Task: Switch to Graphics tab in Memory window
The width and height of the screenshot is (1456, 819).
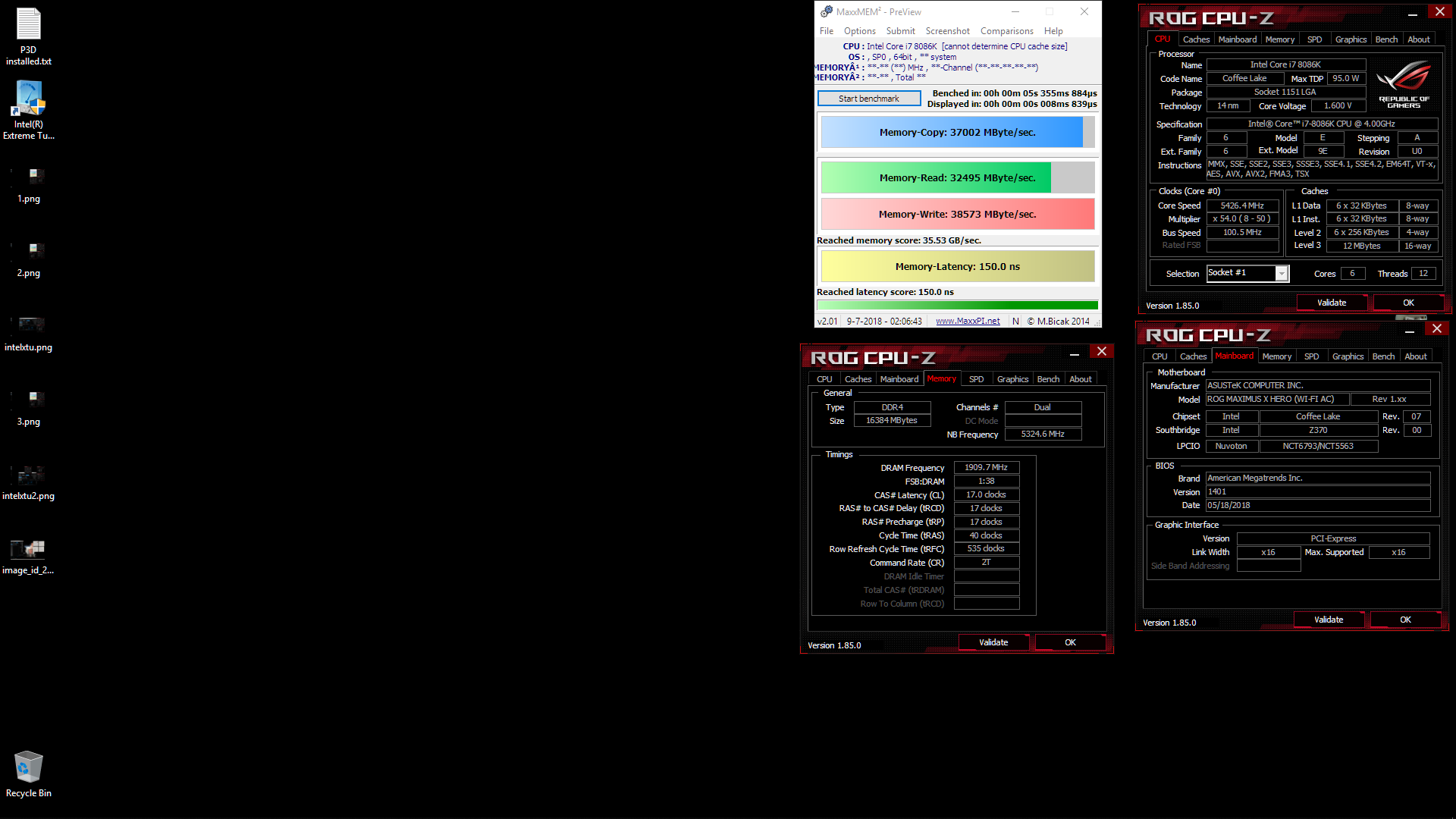Action: (1012, 379)
